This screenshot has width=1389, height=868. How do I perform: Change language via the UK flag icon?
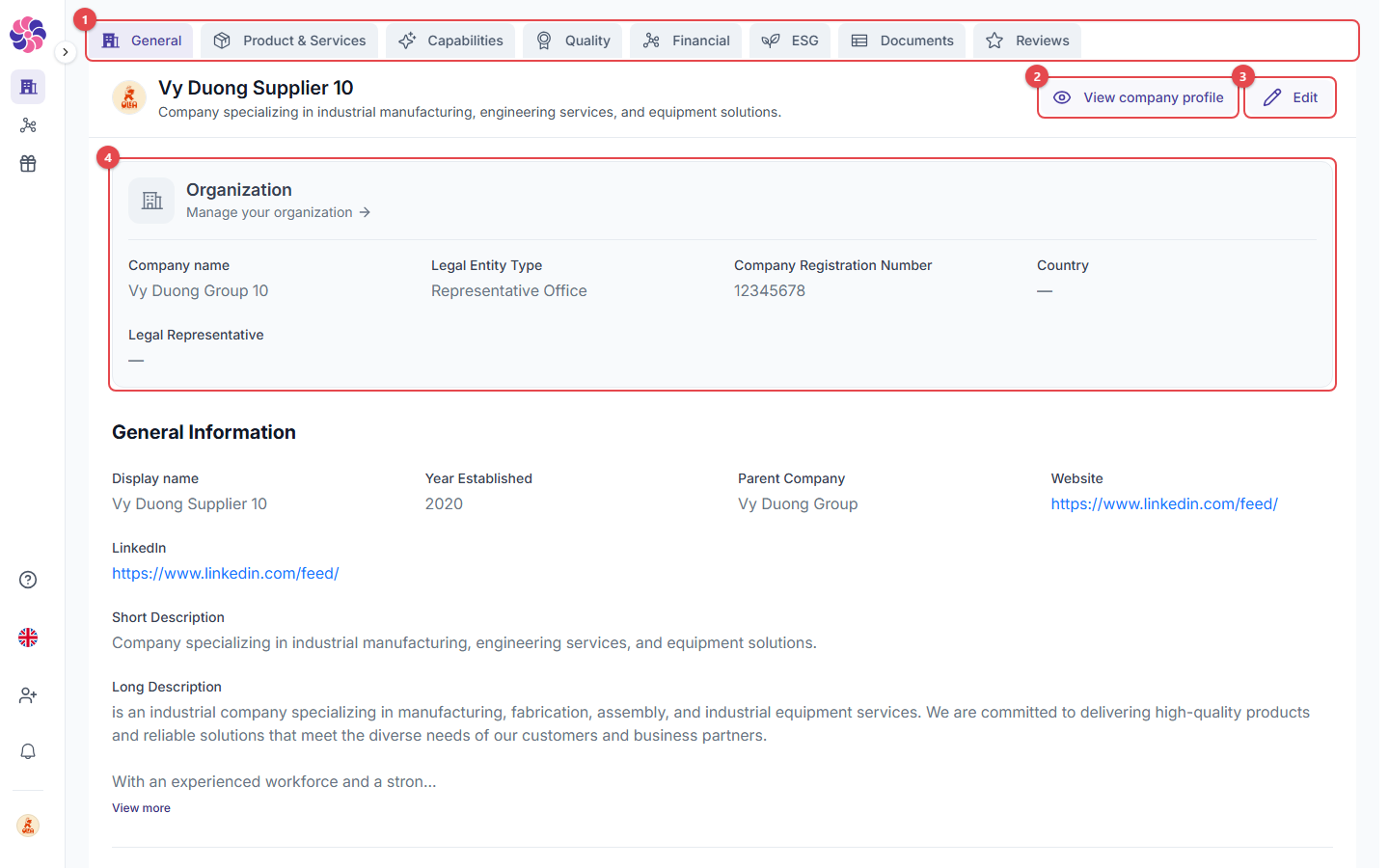pos(28,637)
